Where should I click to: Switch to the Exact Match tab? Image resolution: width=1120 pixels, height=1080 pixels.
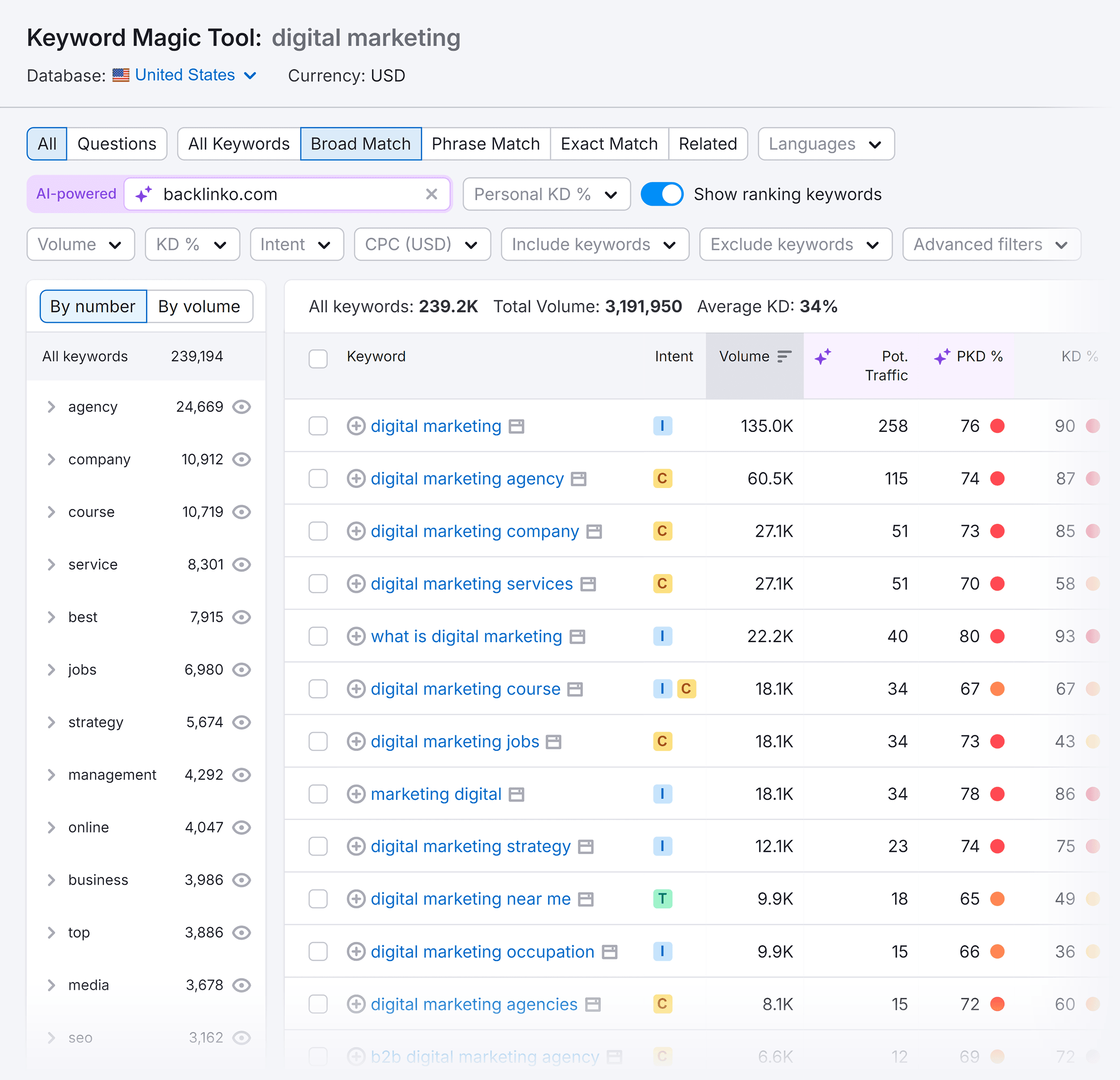point(608,143)
